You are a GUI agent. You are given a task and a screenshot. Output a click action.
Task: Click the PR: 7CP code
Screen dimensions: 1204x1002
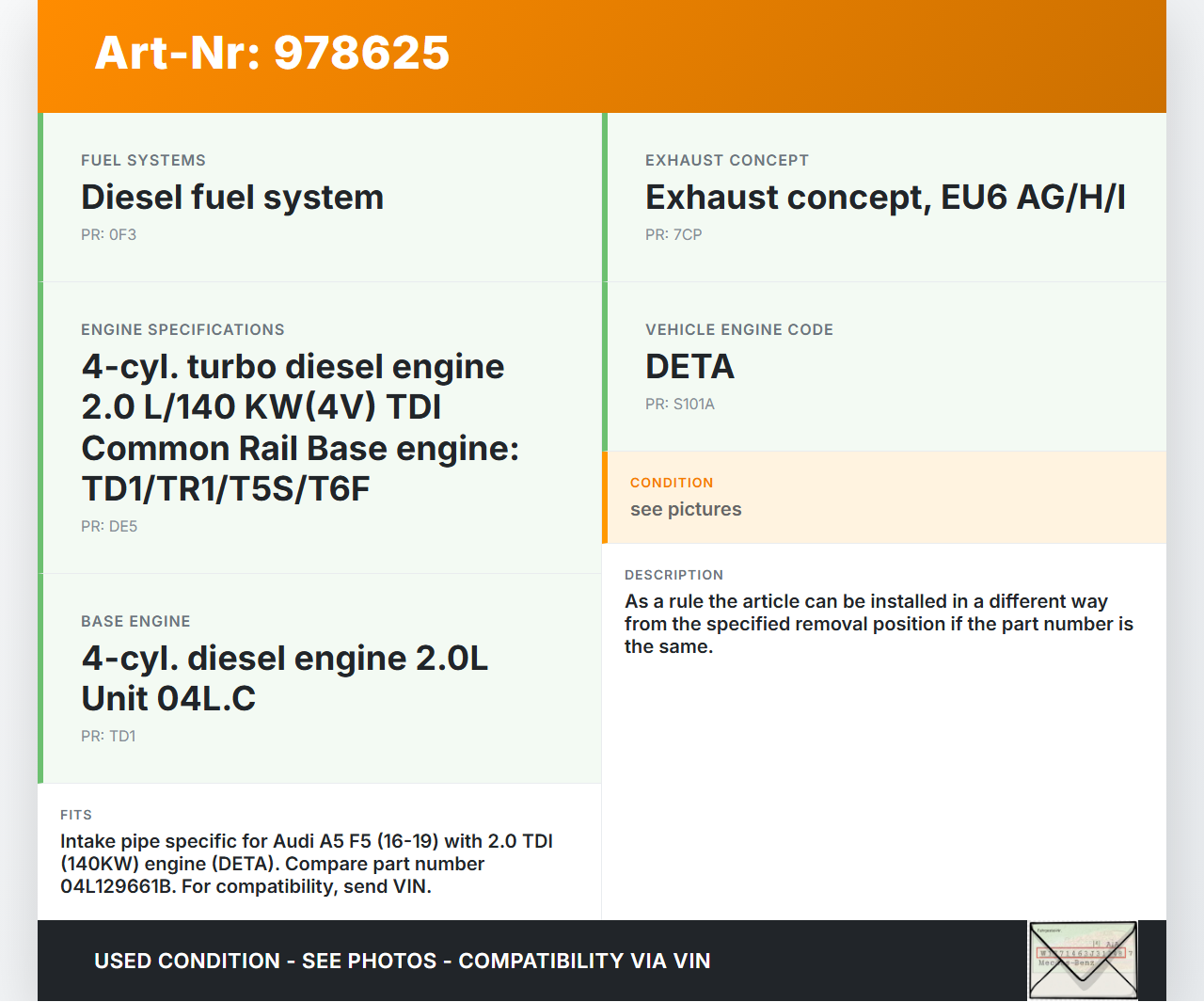673,235
